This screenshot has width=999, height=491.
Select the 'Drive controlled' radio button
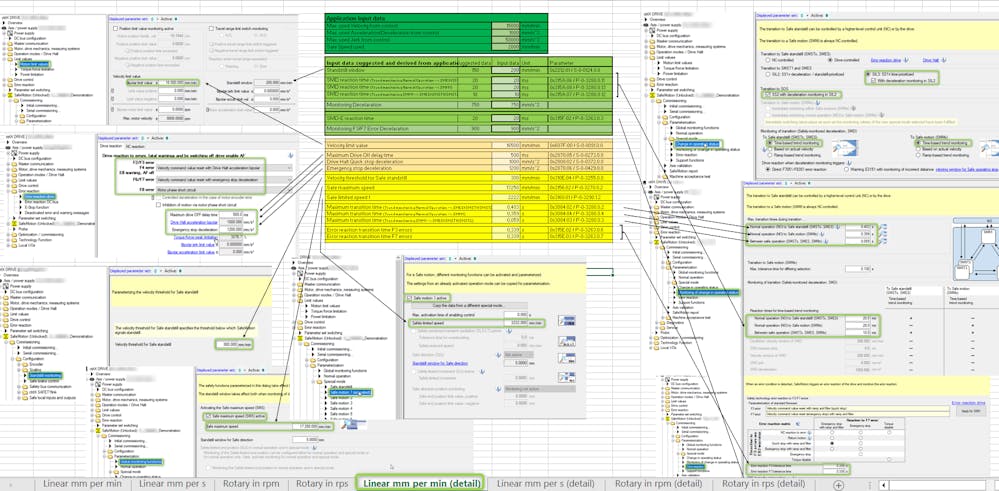(x=830, y=60)
